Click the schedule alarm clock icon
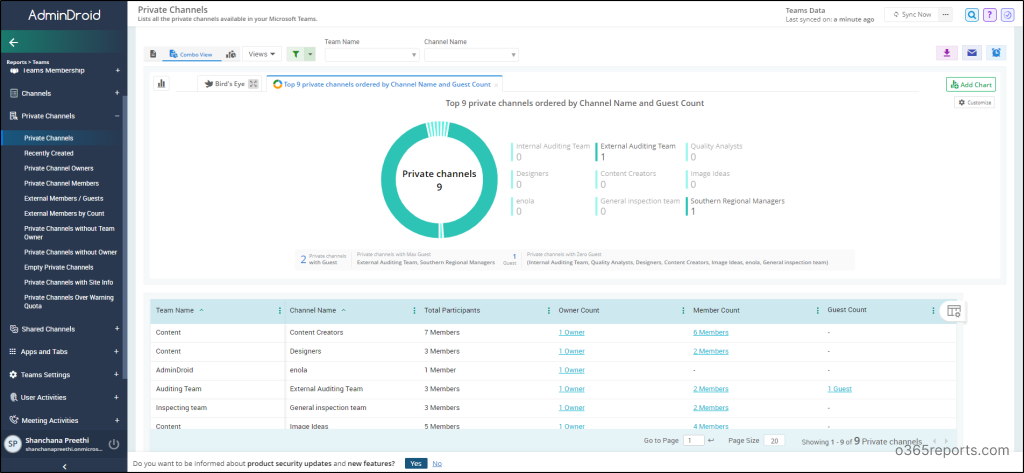 996,53
